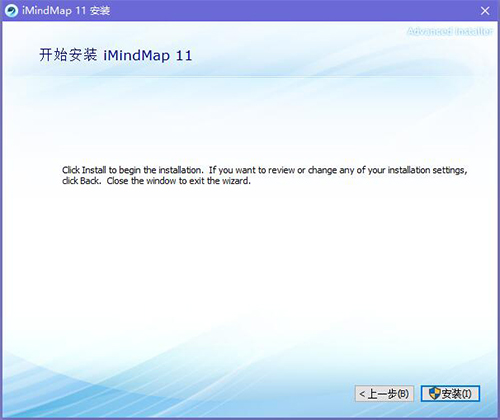The height and width of the screenshot is (420, 500).
Task: Click the 'Click Install to begin the installation' text
Action: coord(133,170)
